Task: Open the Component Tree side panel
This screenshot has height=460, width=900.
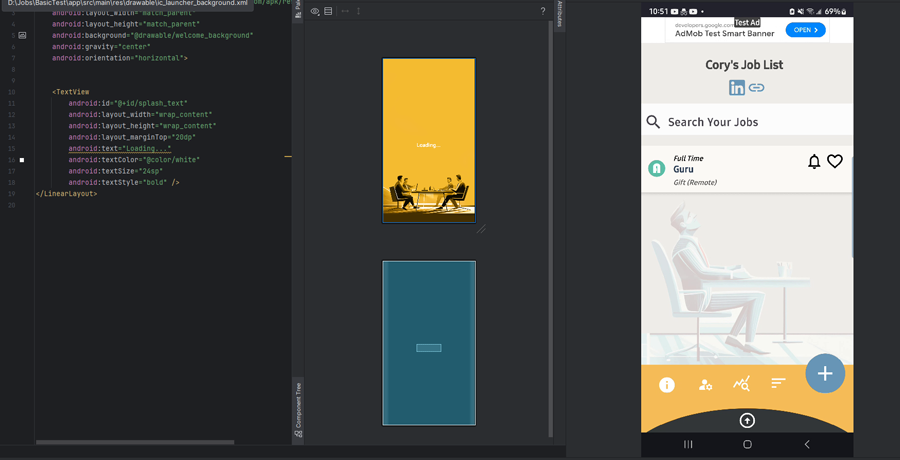Action: coord(298,410)
